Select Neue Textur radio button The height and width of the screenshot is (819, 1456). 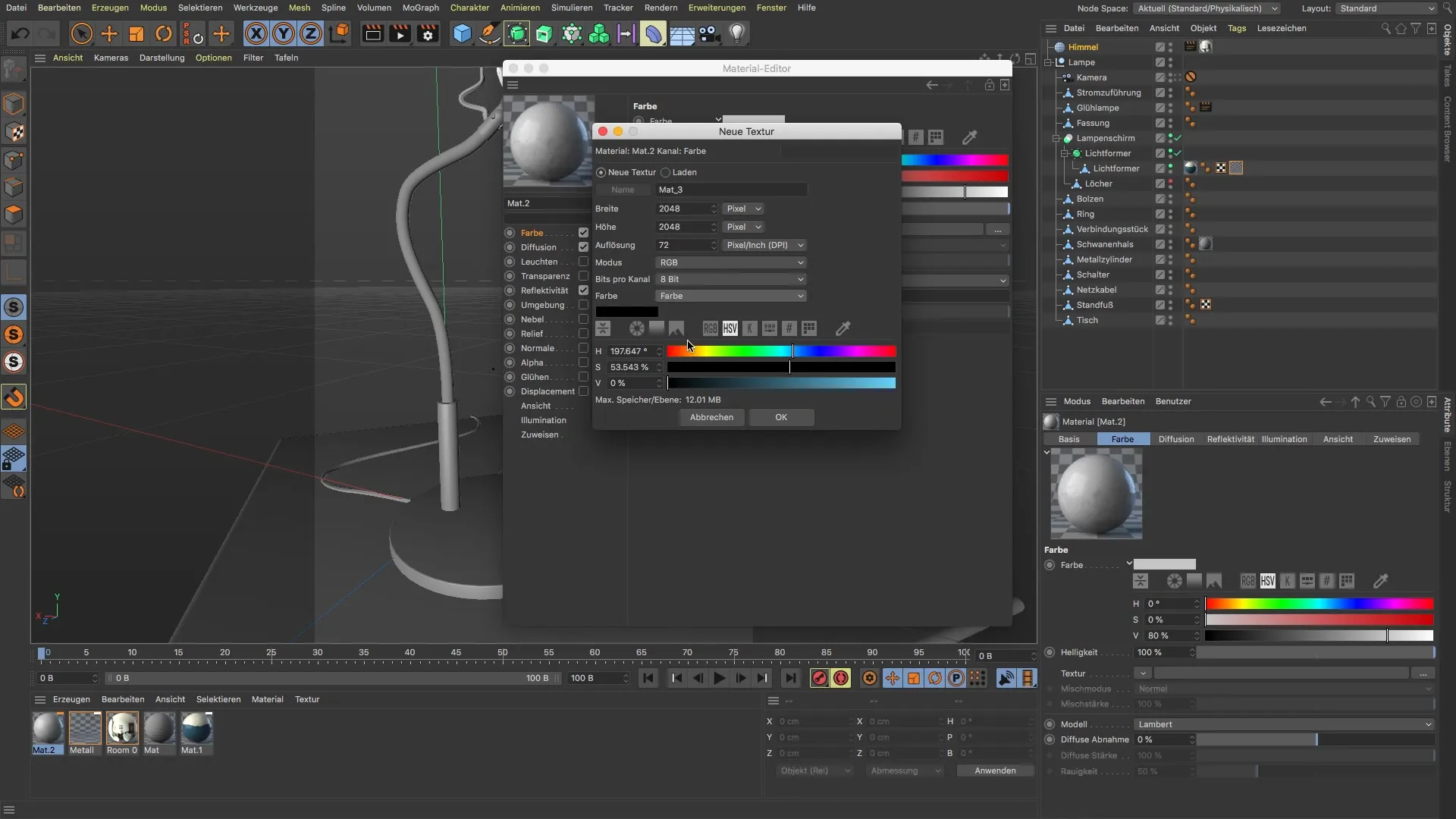coord(601,172)
